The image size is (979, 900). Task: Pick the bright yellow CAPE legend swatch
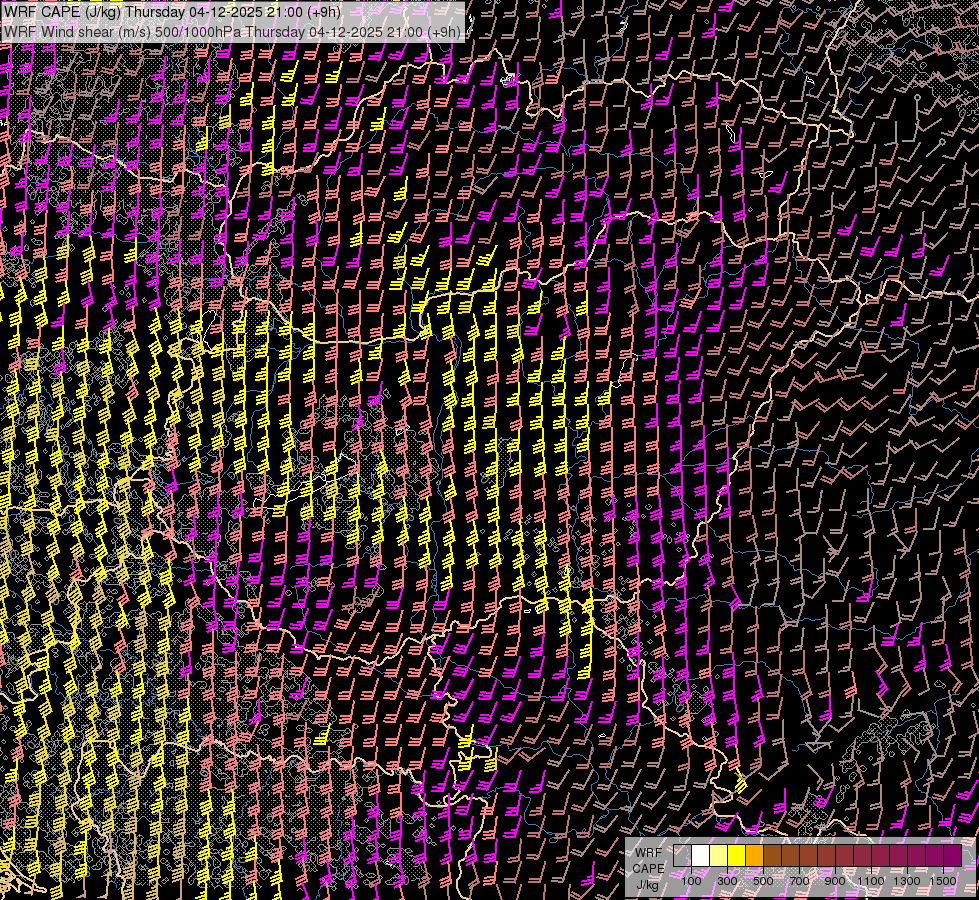[x=736, y=856]
